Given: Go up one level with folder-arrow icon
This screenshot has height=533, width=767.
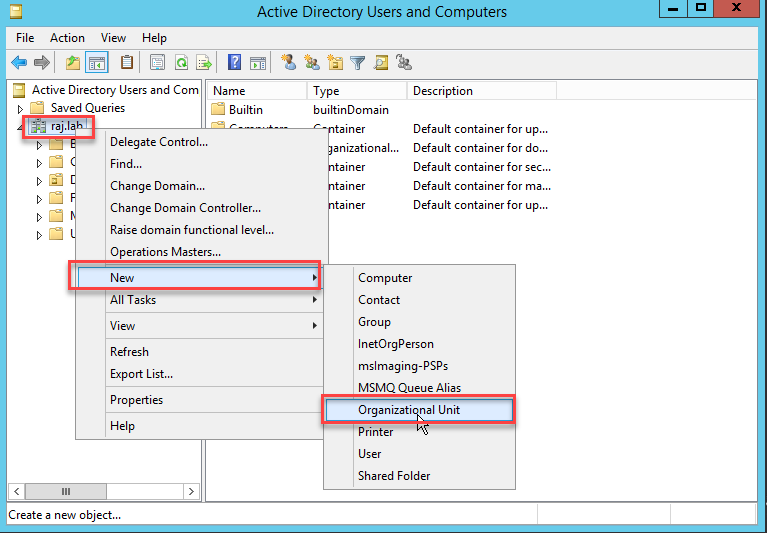Looking at the screenshot, I should 72,63.
